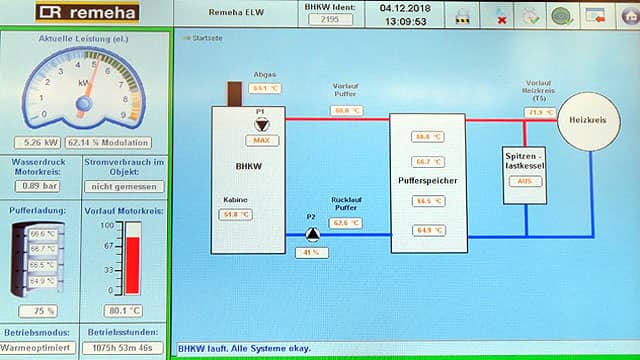This screenshot has height=360, width=640.
Task: Click the Abgas temperature value
Action: click(265, 89)
